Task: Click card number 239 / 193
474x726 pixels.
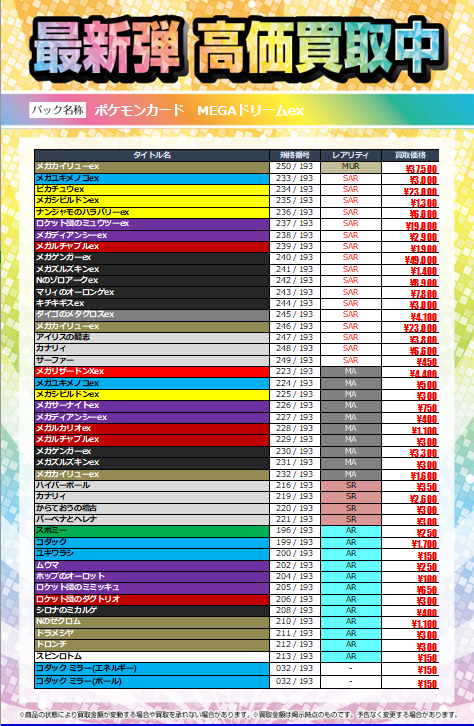Action: click(x=294, y=246)
